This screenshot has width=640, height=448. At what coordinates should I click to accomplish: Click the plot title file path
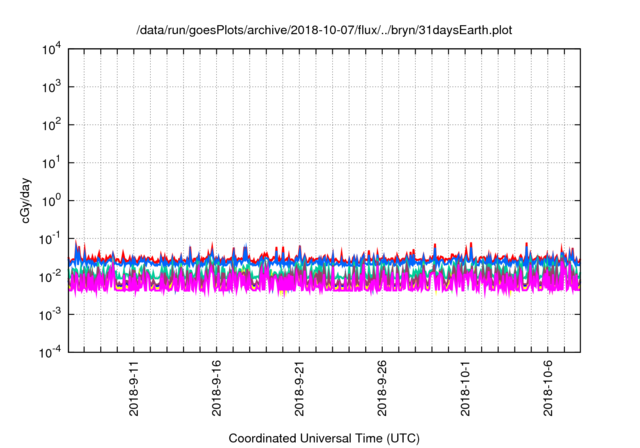(x=325, y=29)
